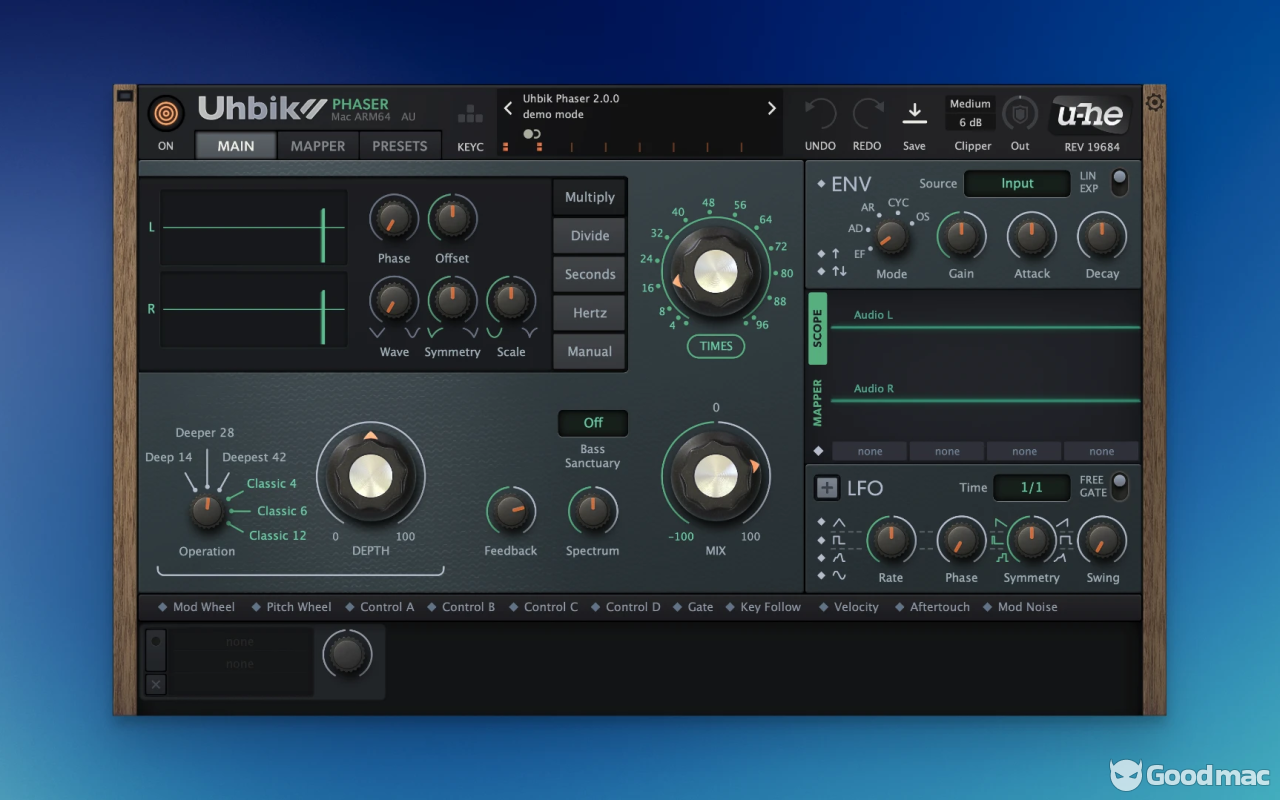Click the large MIX knob
Viewport: 1280px width, 800px height.
point(715,475)
